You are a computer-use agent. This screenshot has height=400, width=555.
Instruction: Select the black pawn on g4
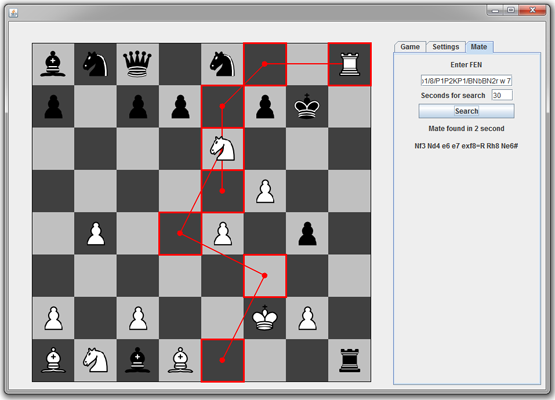coord(307,234)
